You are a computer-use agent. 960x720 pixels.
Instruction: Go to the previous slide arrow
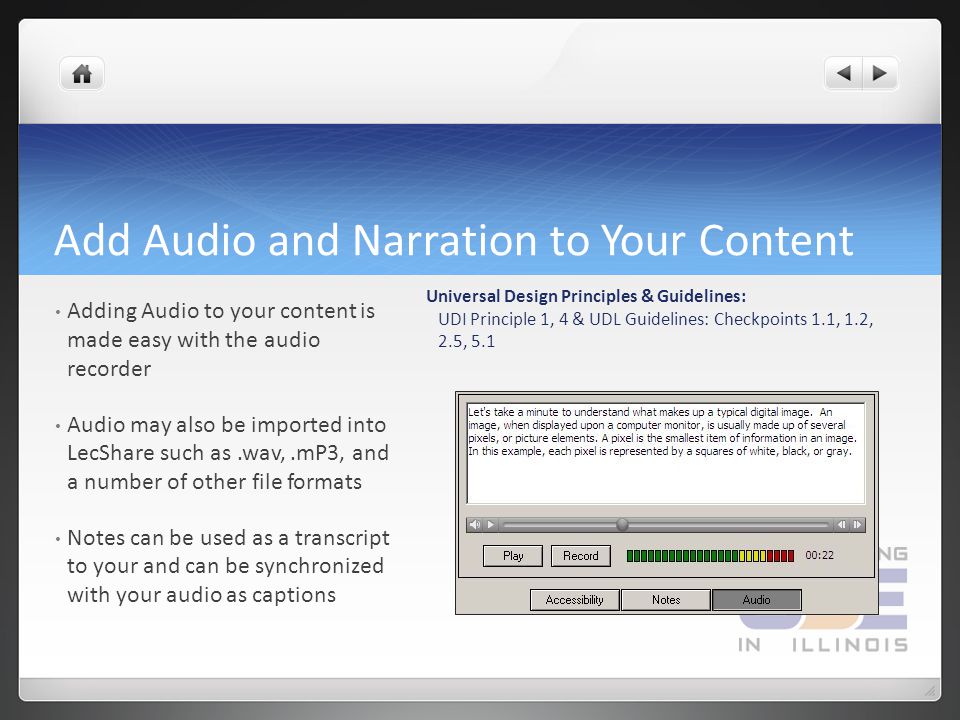(843, 73)
